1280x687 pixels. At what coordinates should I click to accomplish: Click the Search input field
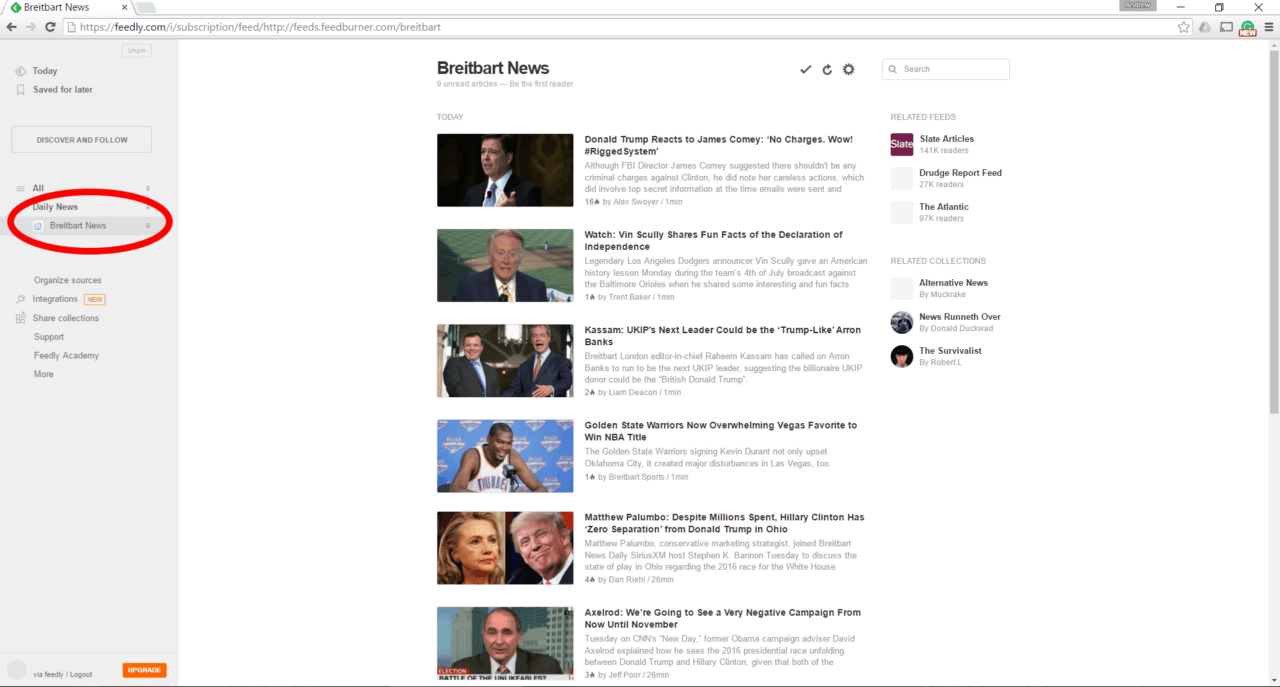[946, 69]
